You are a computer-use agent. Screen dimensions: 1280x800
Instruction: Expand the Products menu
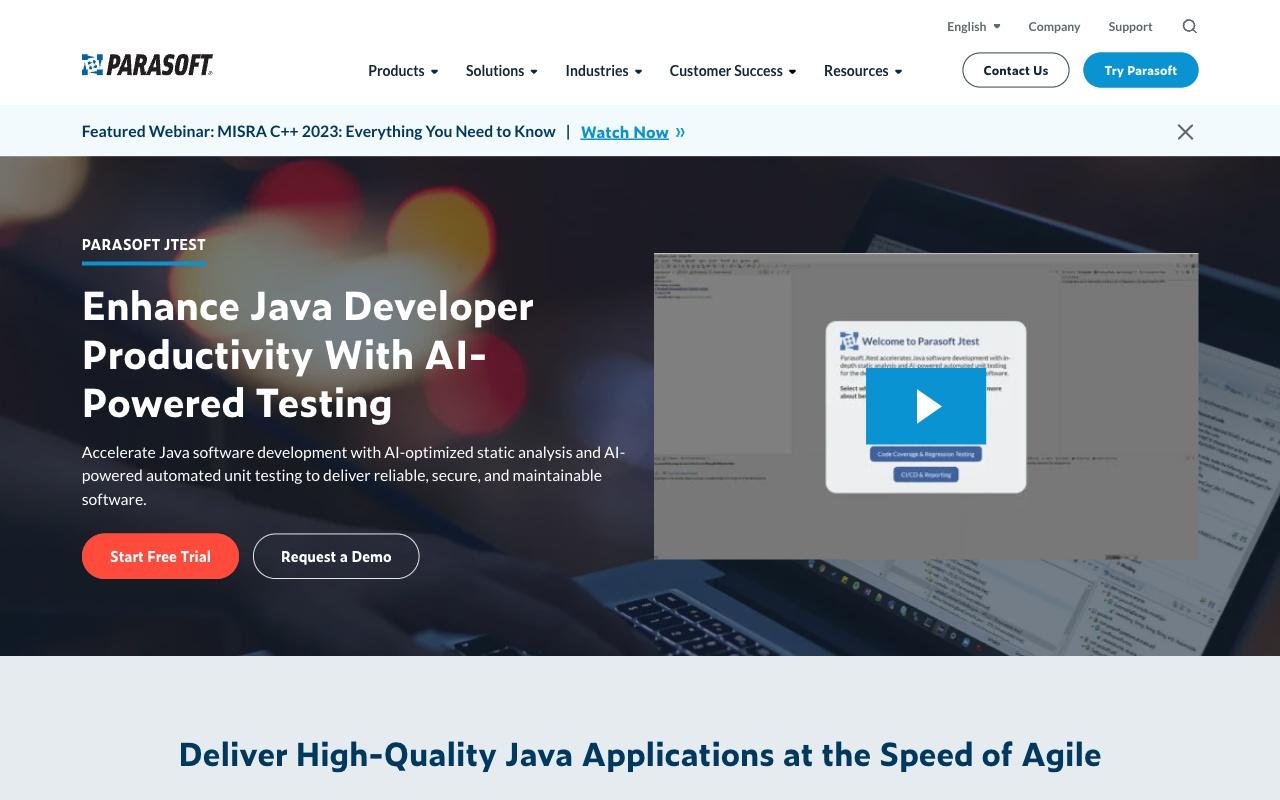click(x=403, y=71)
